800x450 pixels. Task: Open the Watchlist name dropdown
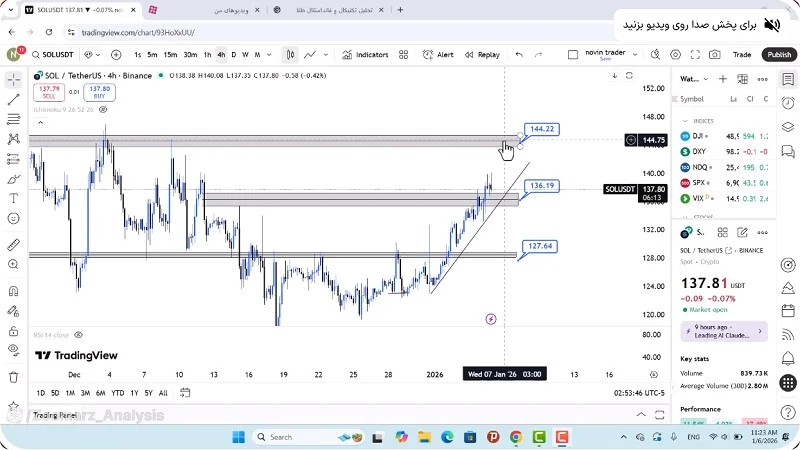pyautogui.click(x=690, y=78)
